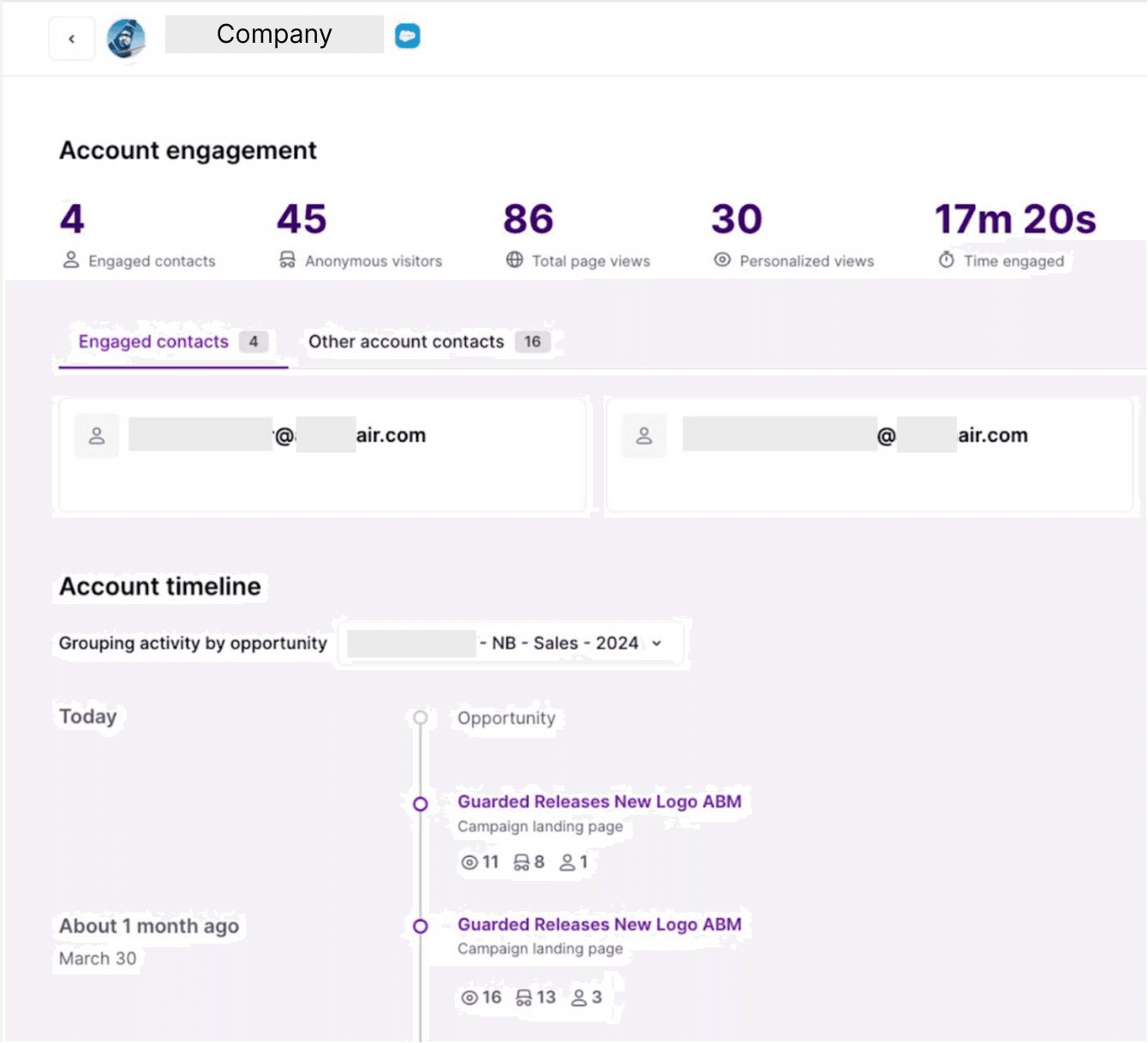Viewport: 1148px width, 1043px height.
Task: Click the views eye icon showing 11
Action: 468,862
